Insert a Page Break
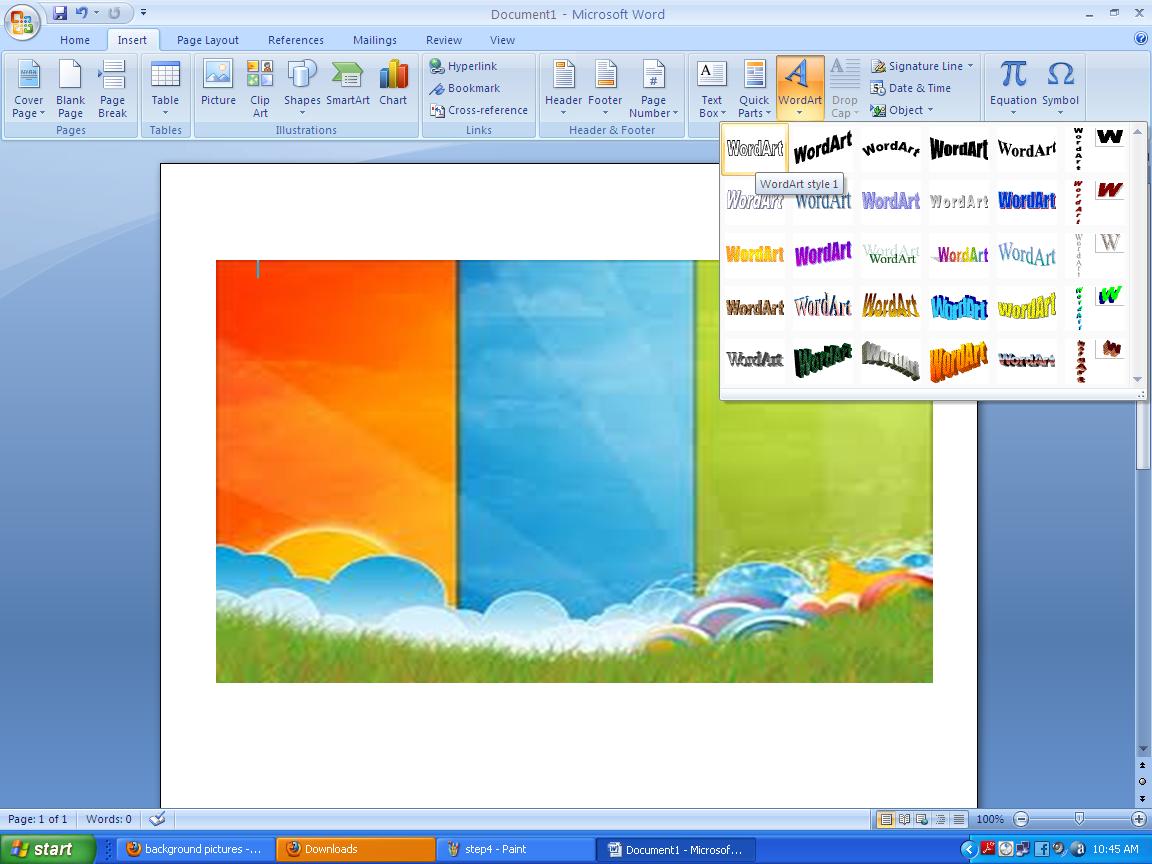Viewport: 1152px width, 864px height. (x=112, y=89)
